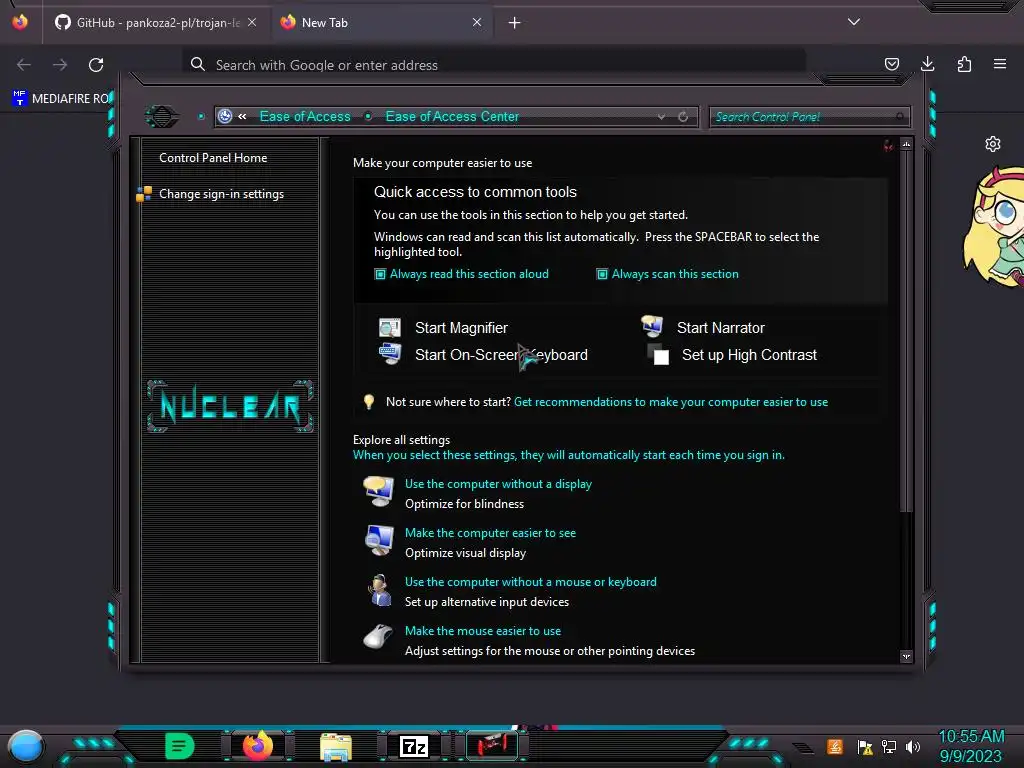1024x768 pixels.
Task: Click the red taskbar app icon
Action: click(492, 746)
